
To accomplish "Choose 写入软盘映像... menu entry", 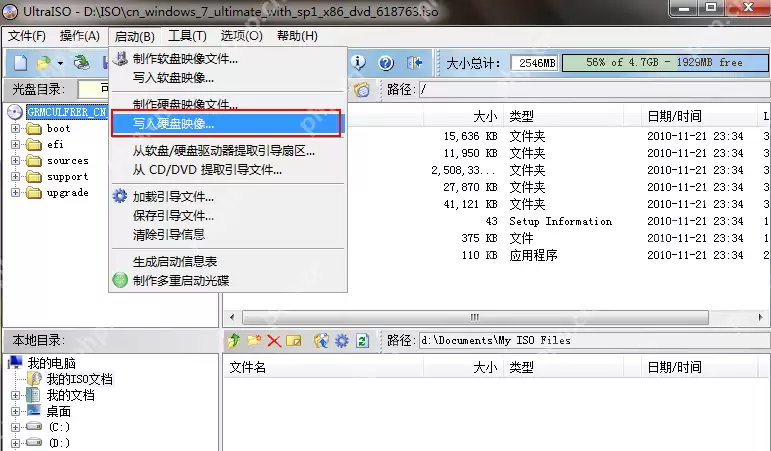I will 228,78.
